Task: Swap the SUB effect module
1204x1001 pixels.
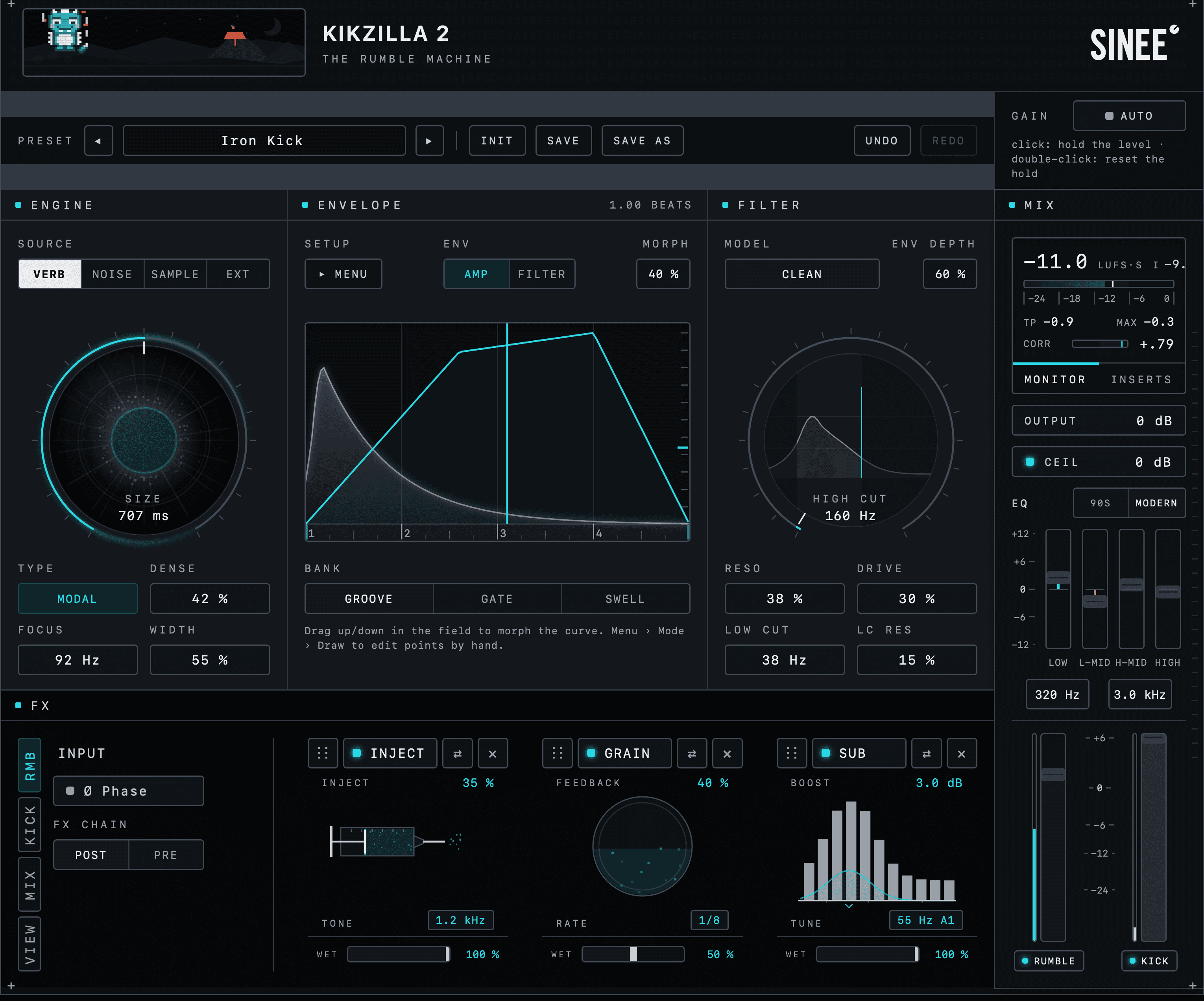Action: click(927, 754)
